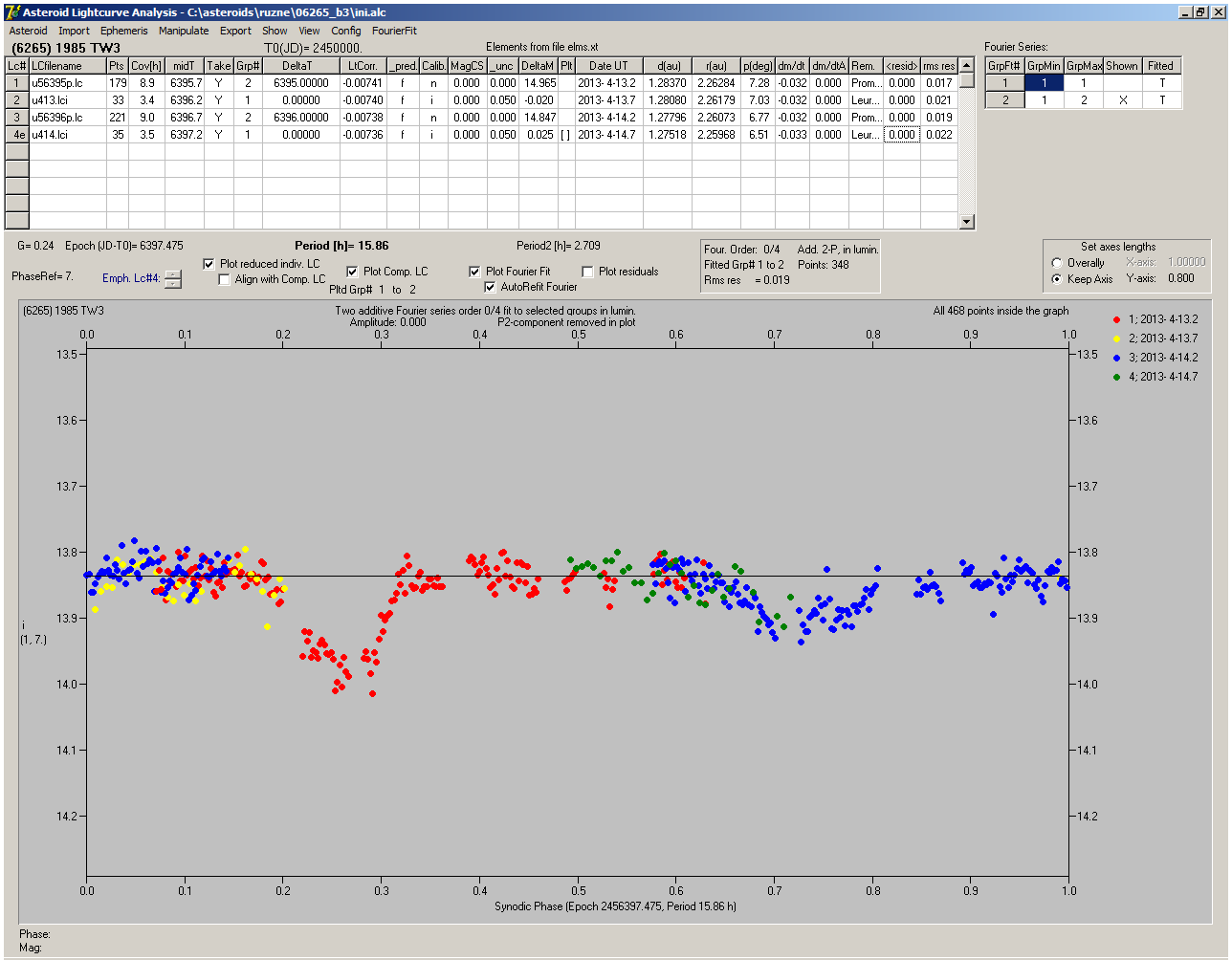Image resolution: width=1232 pixels, height=960 pixels.
Task: Click the Emph. Lc#4 spinner control
Action: [173, 279]
